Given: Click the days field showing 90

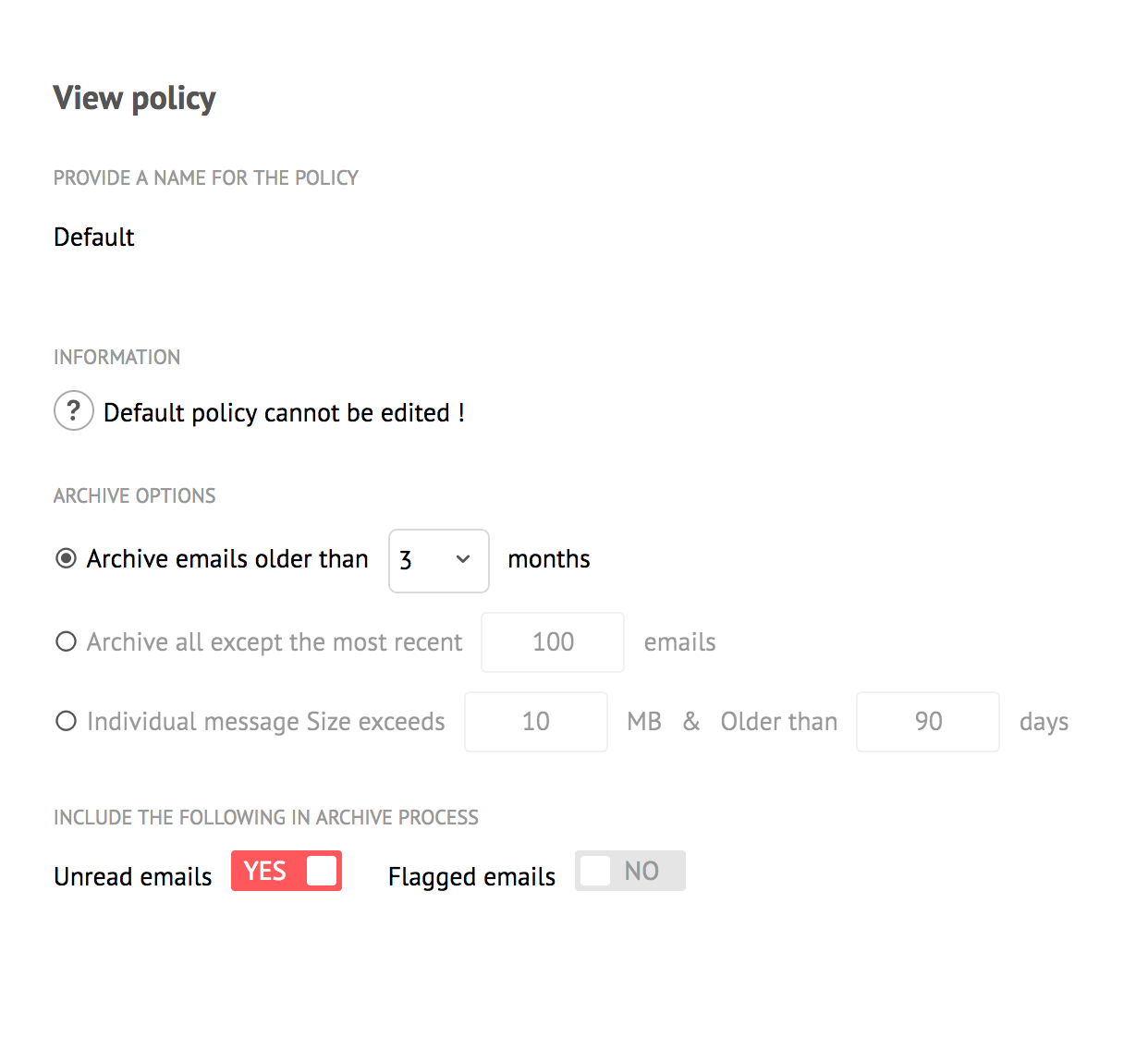Looking at the screenshot, I should point(928,722).
